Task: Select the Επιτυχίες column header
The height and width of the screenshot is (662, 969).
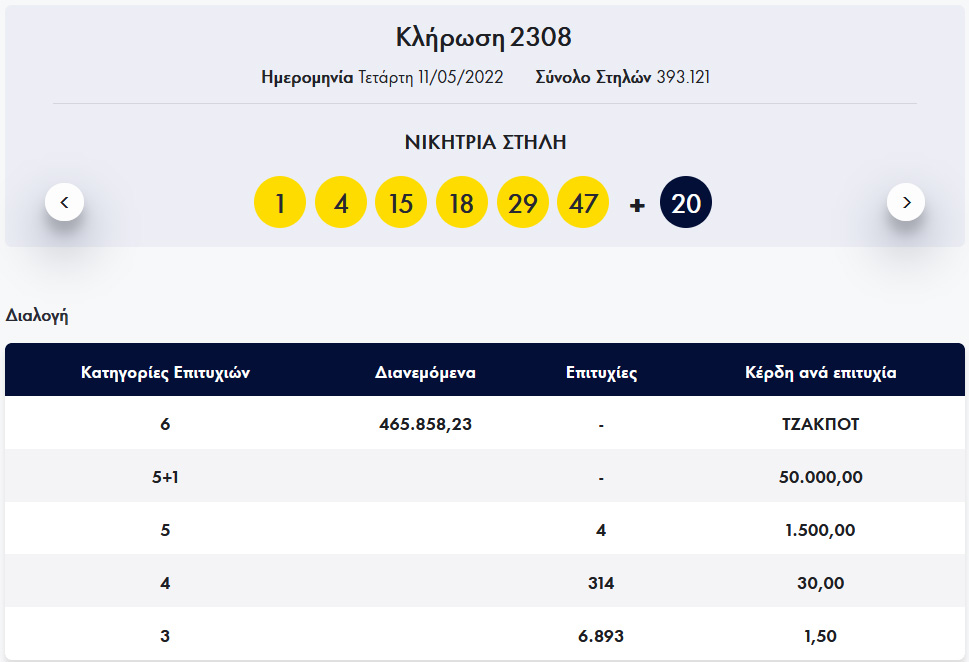Action: click(601, 373)
